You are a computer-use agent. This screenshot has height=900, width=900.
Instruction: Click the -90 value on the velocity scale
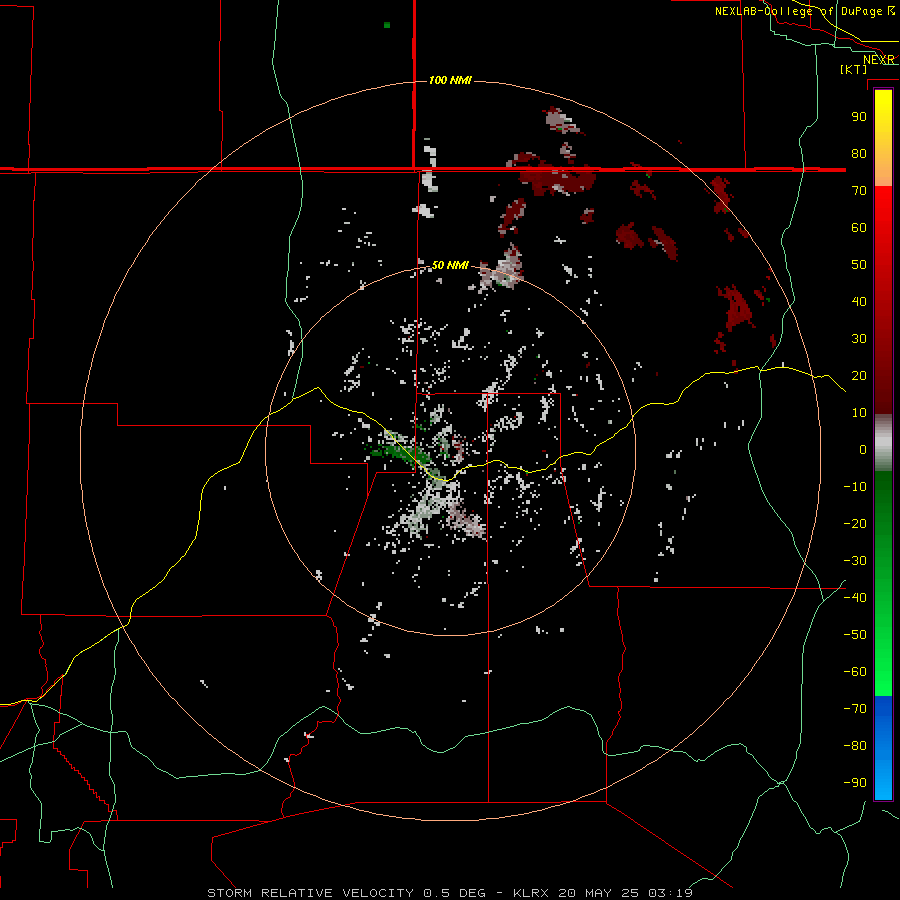(x=855, y=783)
